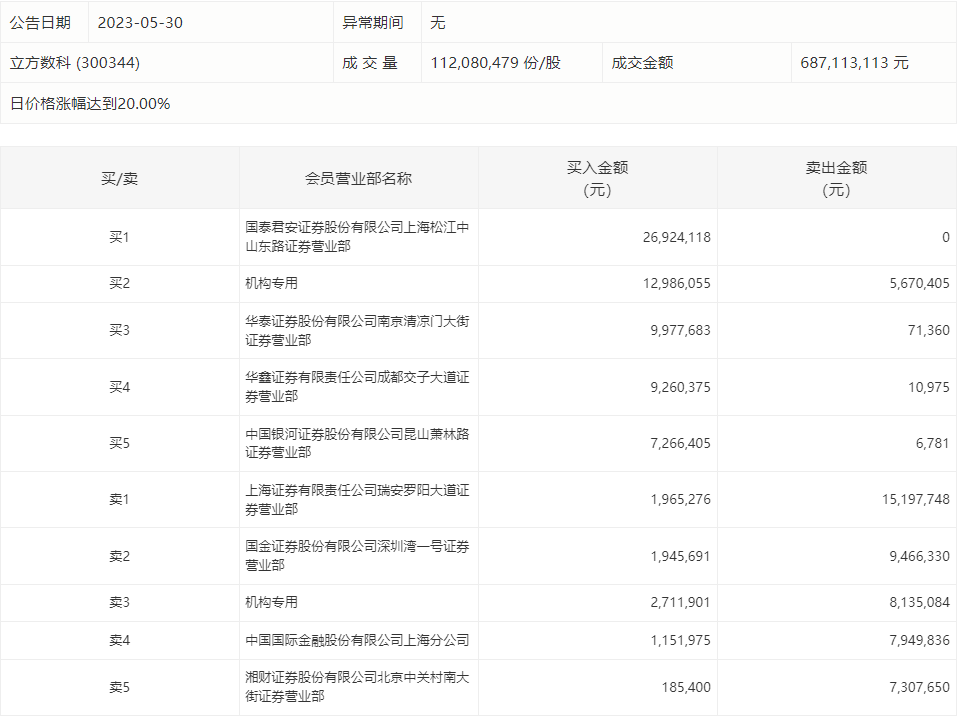Select 湘财证券 北京中关村南大街 branch name

point(357,687)
